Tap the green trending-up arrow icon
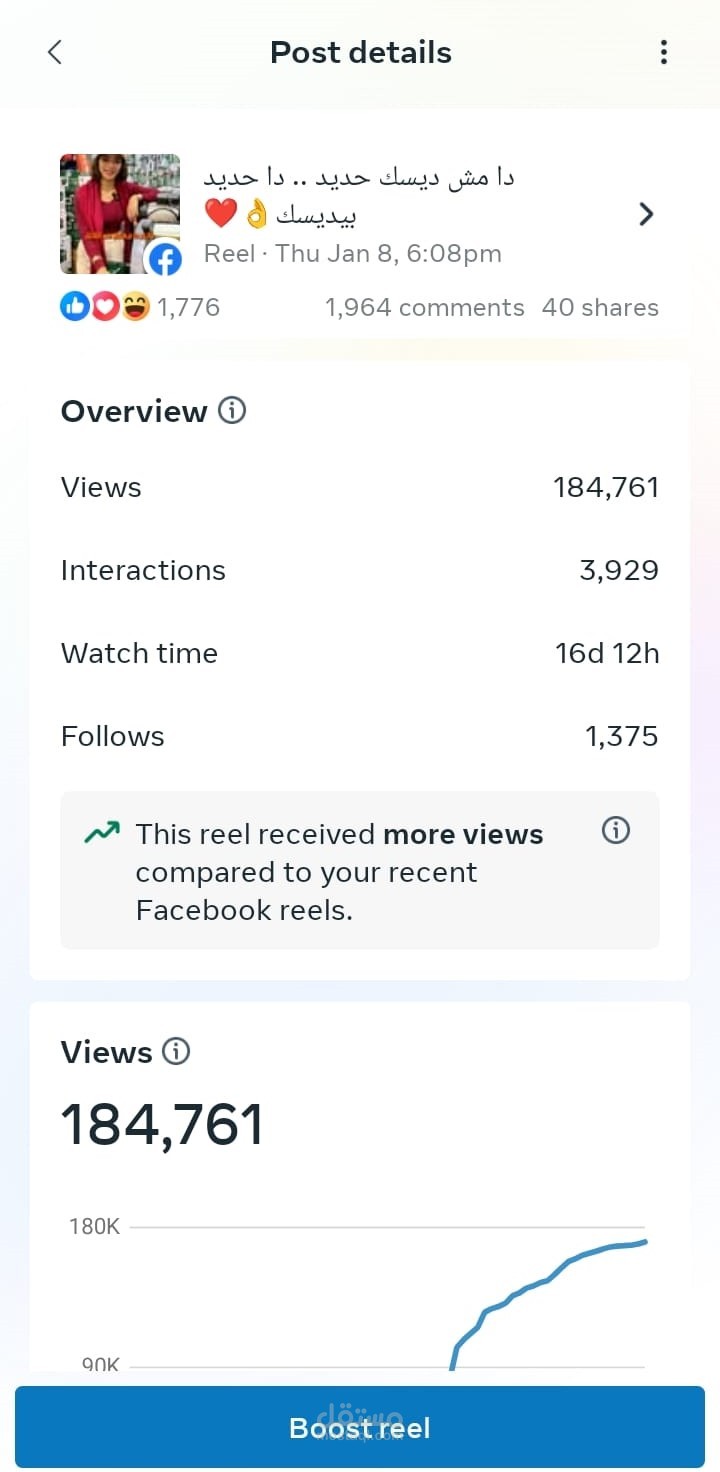 pyautogui.click(x=102, y=832)
